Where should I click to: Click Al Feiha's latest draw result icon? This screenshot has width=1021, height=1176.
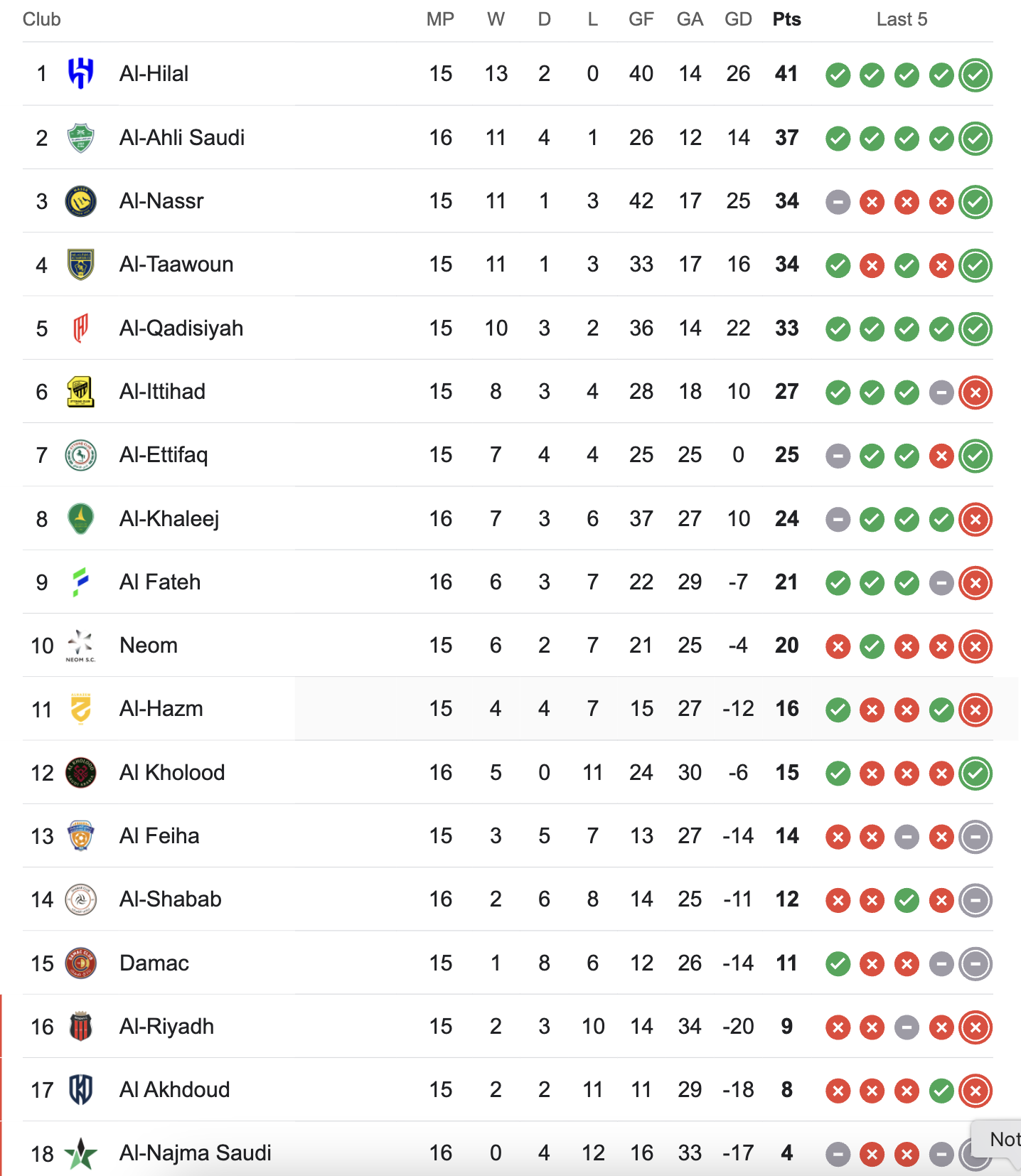(975, 837)
